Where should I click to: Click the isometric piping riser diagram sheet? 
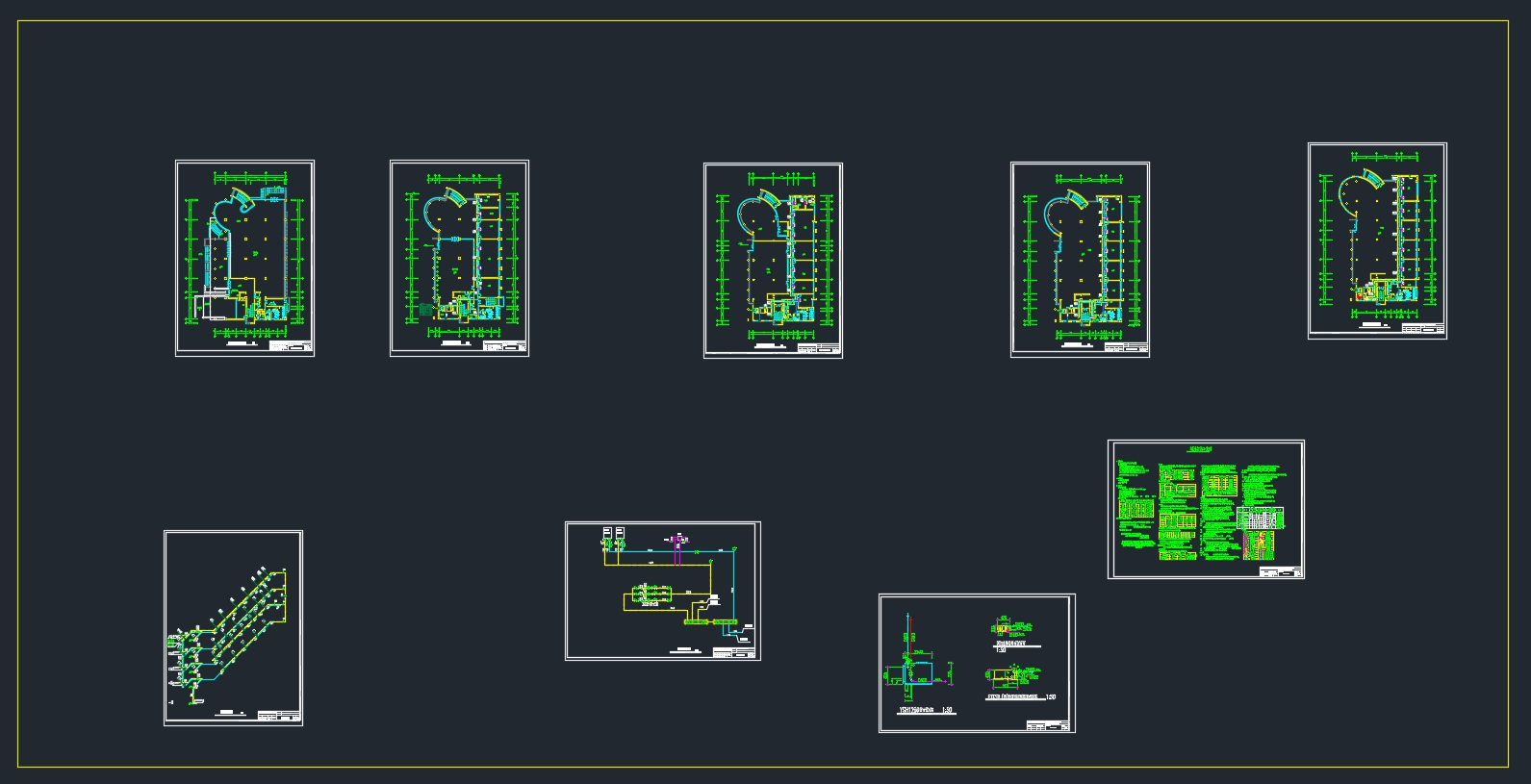click(233, 627)
